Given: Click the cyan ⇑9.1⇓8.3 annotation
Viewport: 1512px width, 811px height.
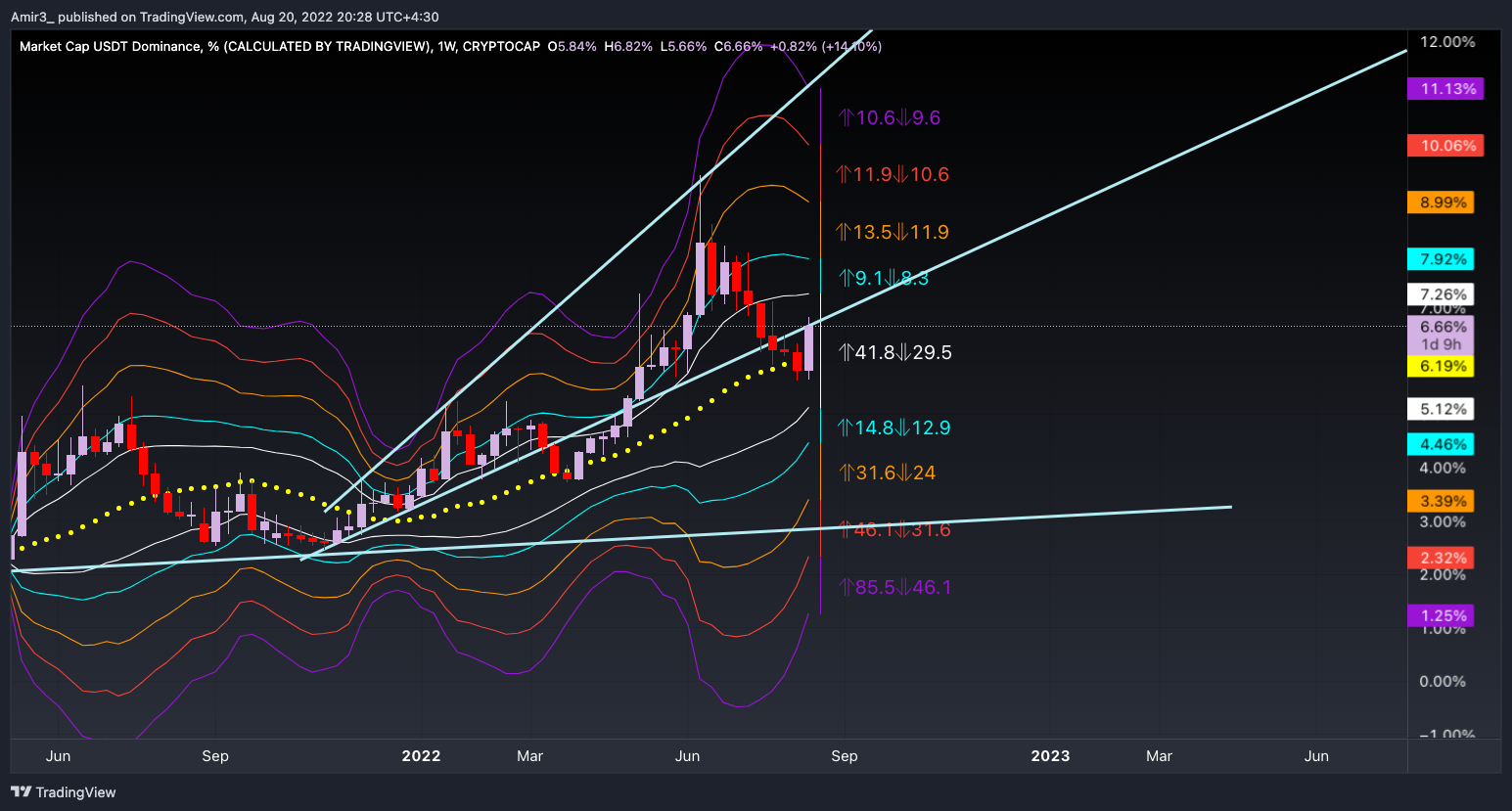Looking at the screenshot, I should (884, 279).
